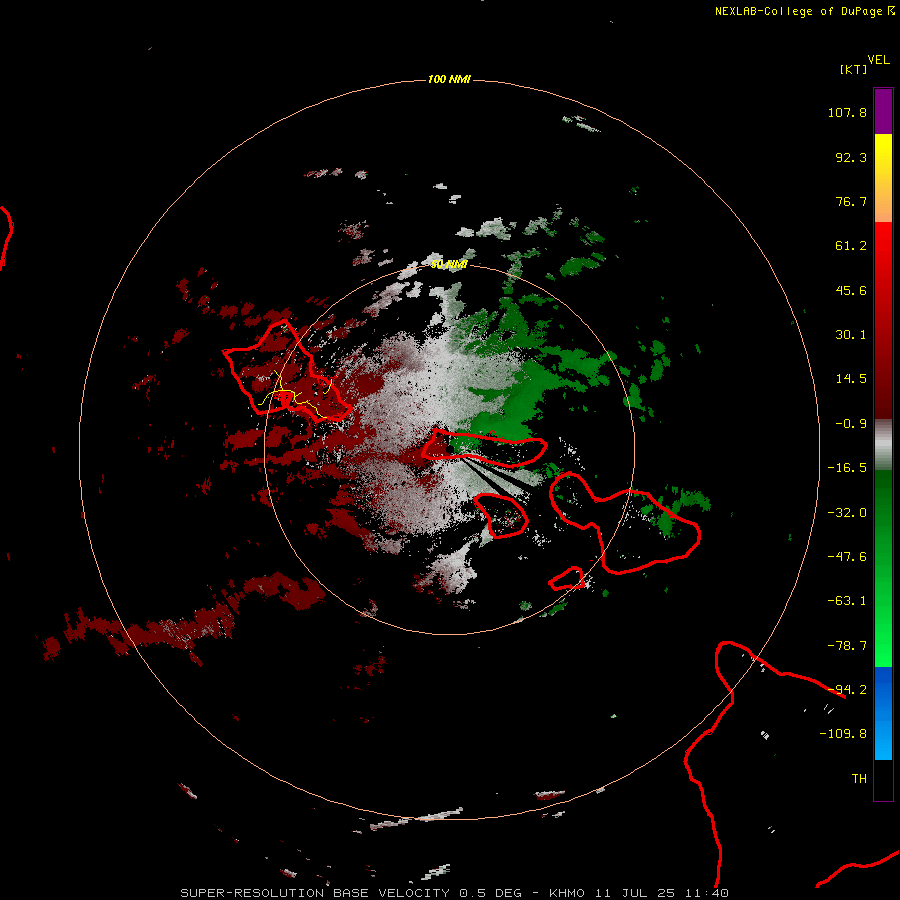Select the -47.6 velocity scale value

click(847, 557)
